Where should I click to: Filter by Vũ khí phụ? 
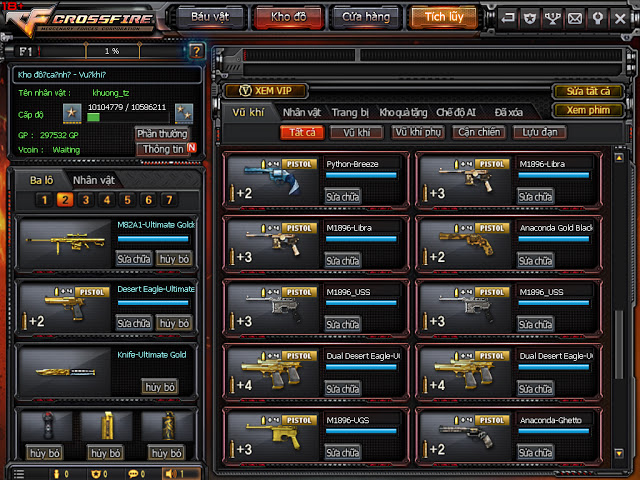point(418,132)
